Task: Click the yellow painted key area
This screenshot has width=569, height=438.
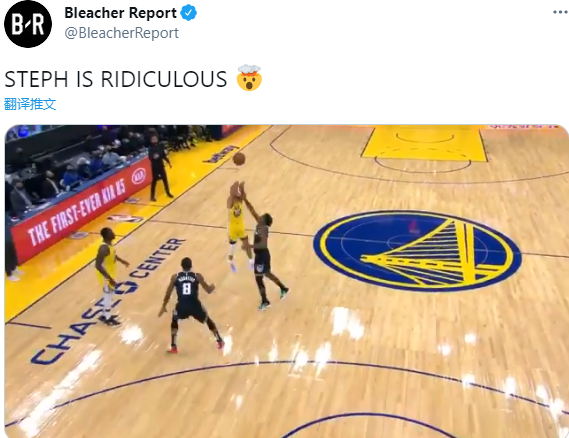Action: [424, 143]
